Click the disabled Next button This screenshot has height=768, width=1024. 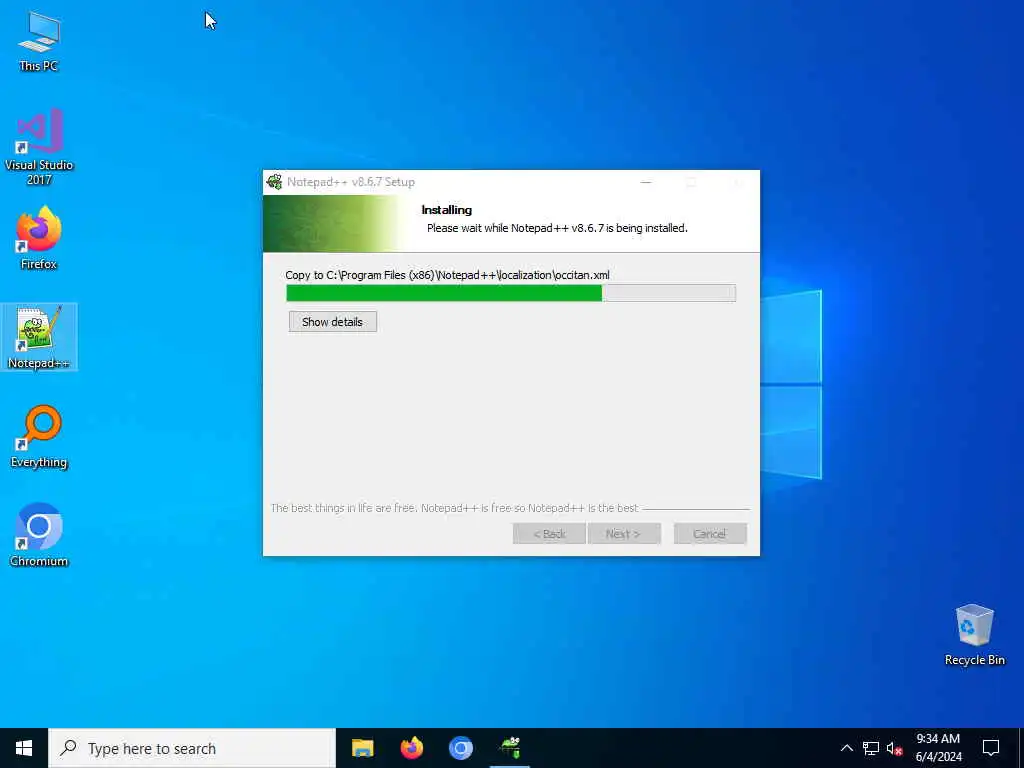click(x=624, y=534)
